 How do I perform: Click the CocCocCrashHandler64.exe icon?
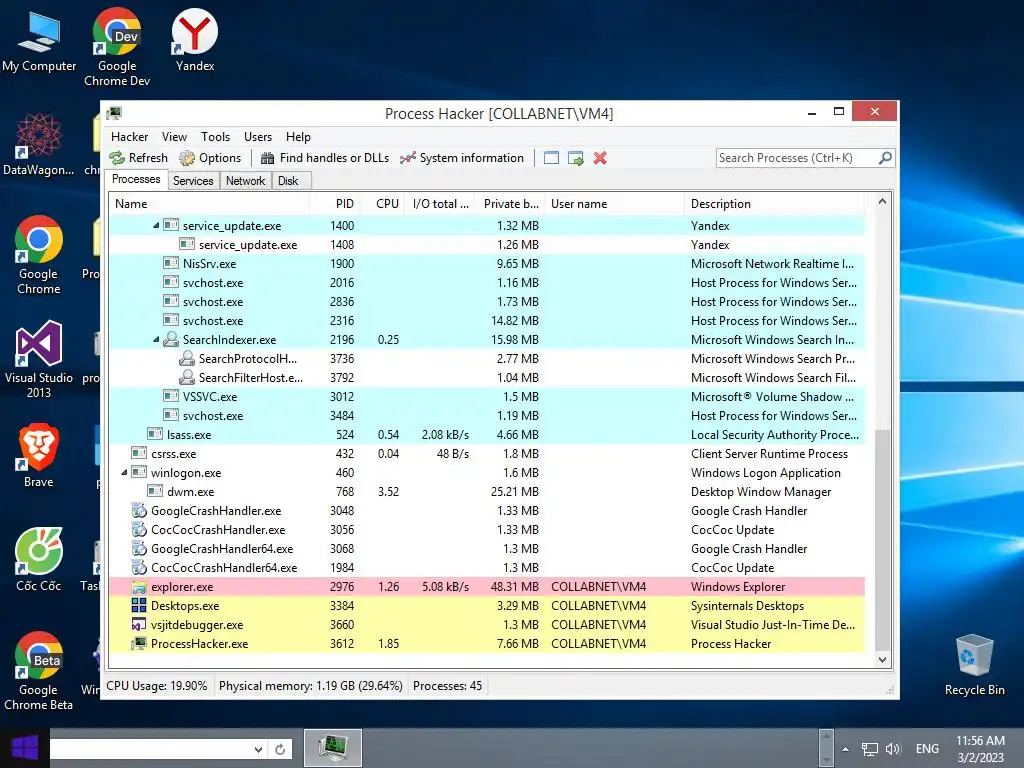pos(139,568)
